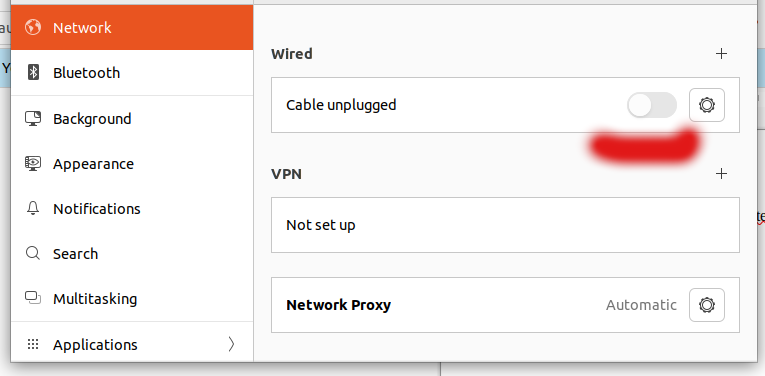
Task: Open Network Proxy gear settings
Action: click(706, 305)
